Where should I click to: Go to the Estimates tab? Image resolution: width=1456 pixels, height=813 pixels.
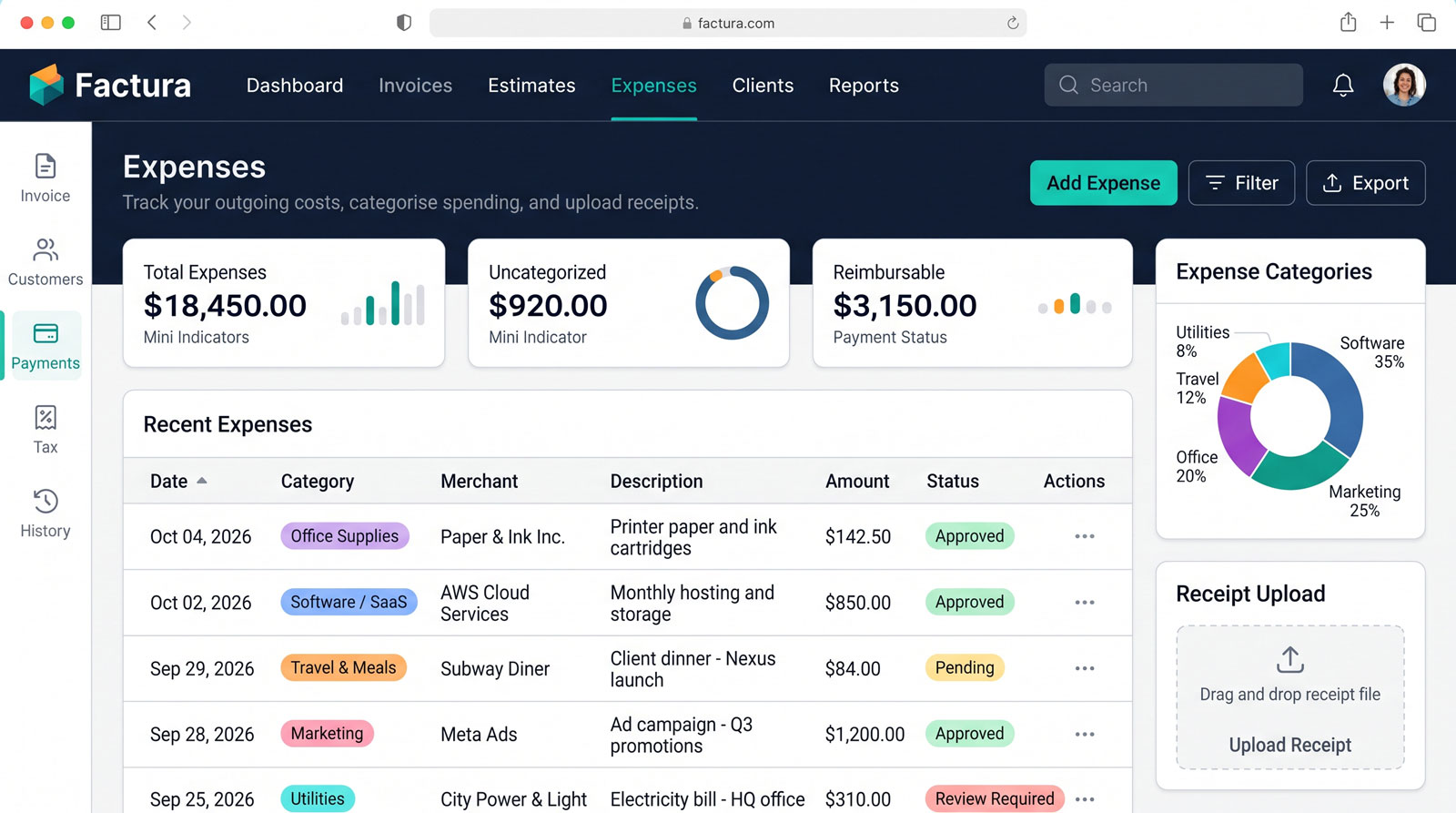pos(531,86)
